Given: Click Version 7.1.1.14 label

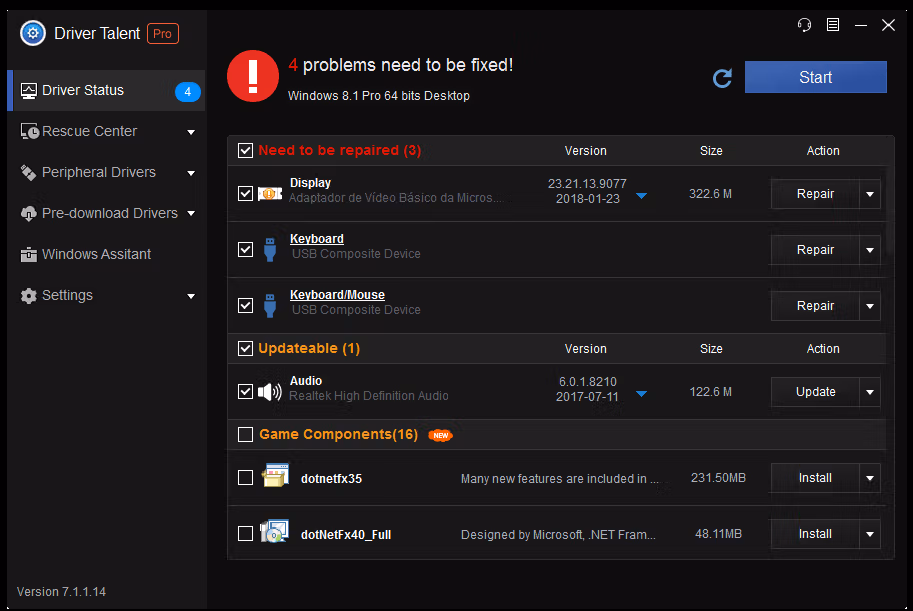Looking at the screenshot, I should click(x=61, y=592).
